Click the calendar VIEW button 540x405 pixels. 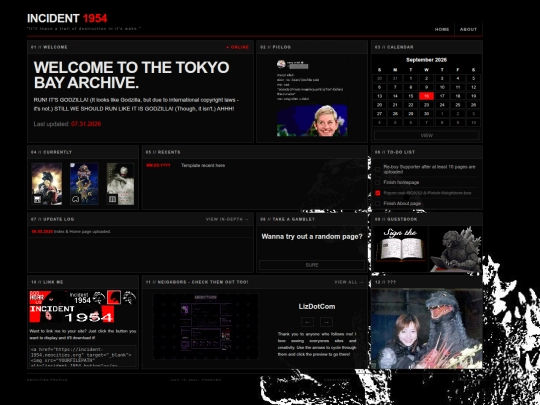point(426,135)
